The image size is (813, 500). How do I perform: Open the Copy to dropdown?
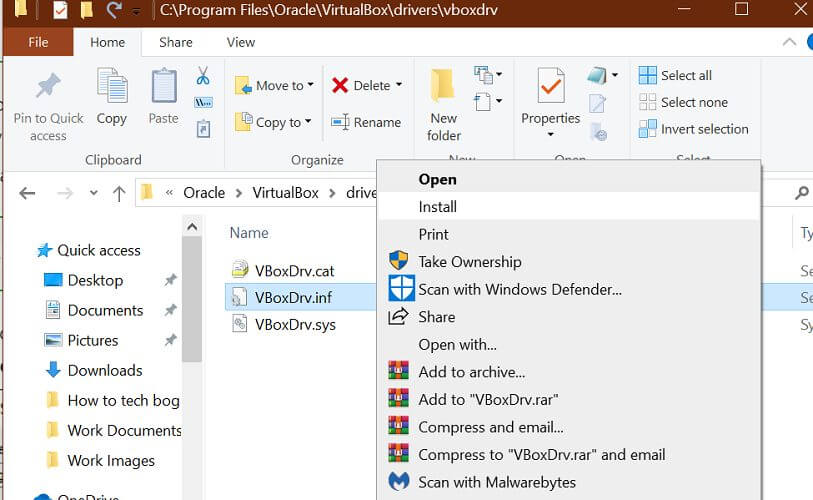[273, 122]
